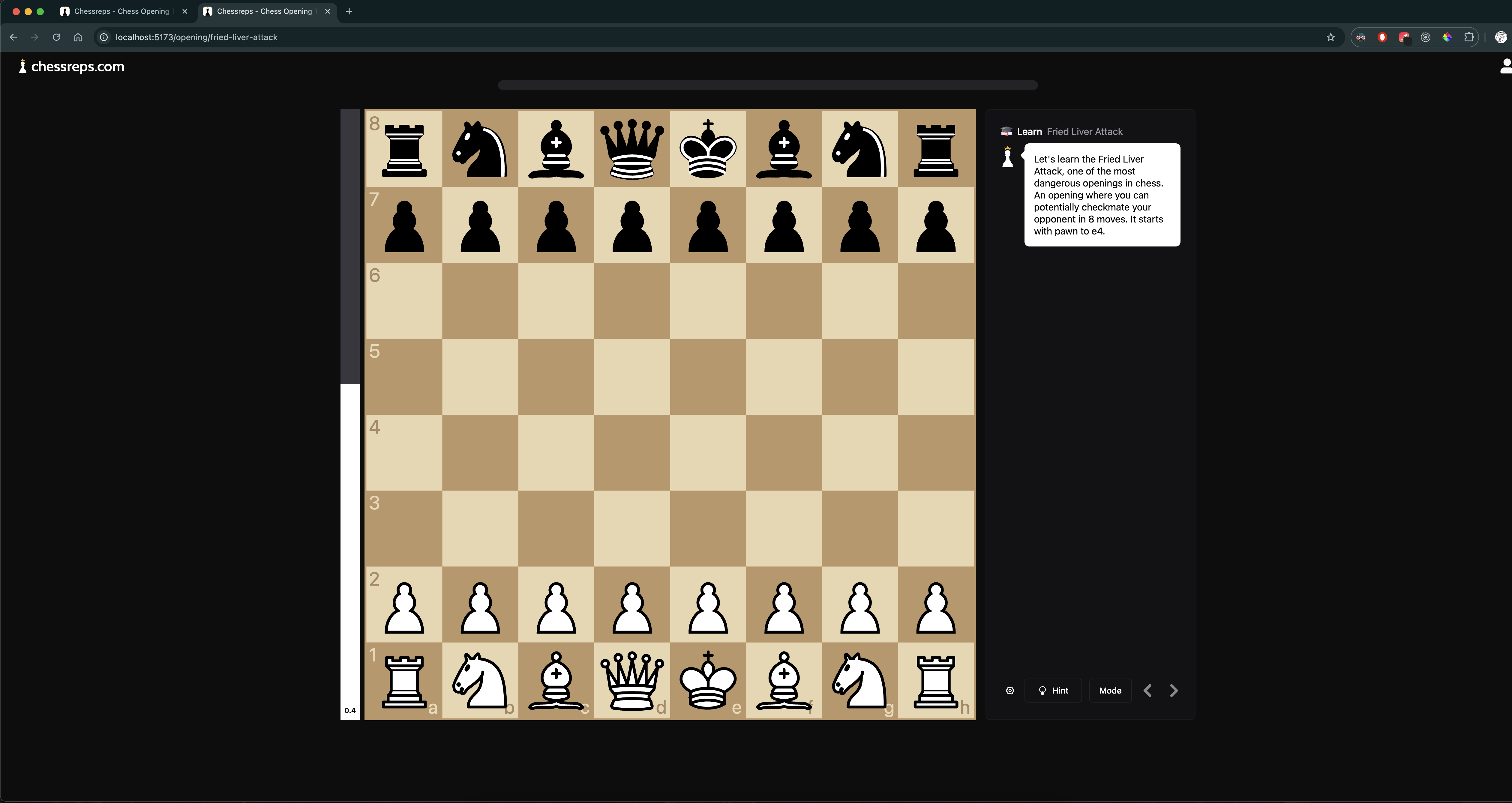This screenshot has height=803, width=1512.
Task: Click the chessreps.com pawn logo
Action: coord(22,66)
